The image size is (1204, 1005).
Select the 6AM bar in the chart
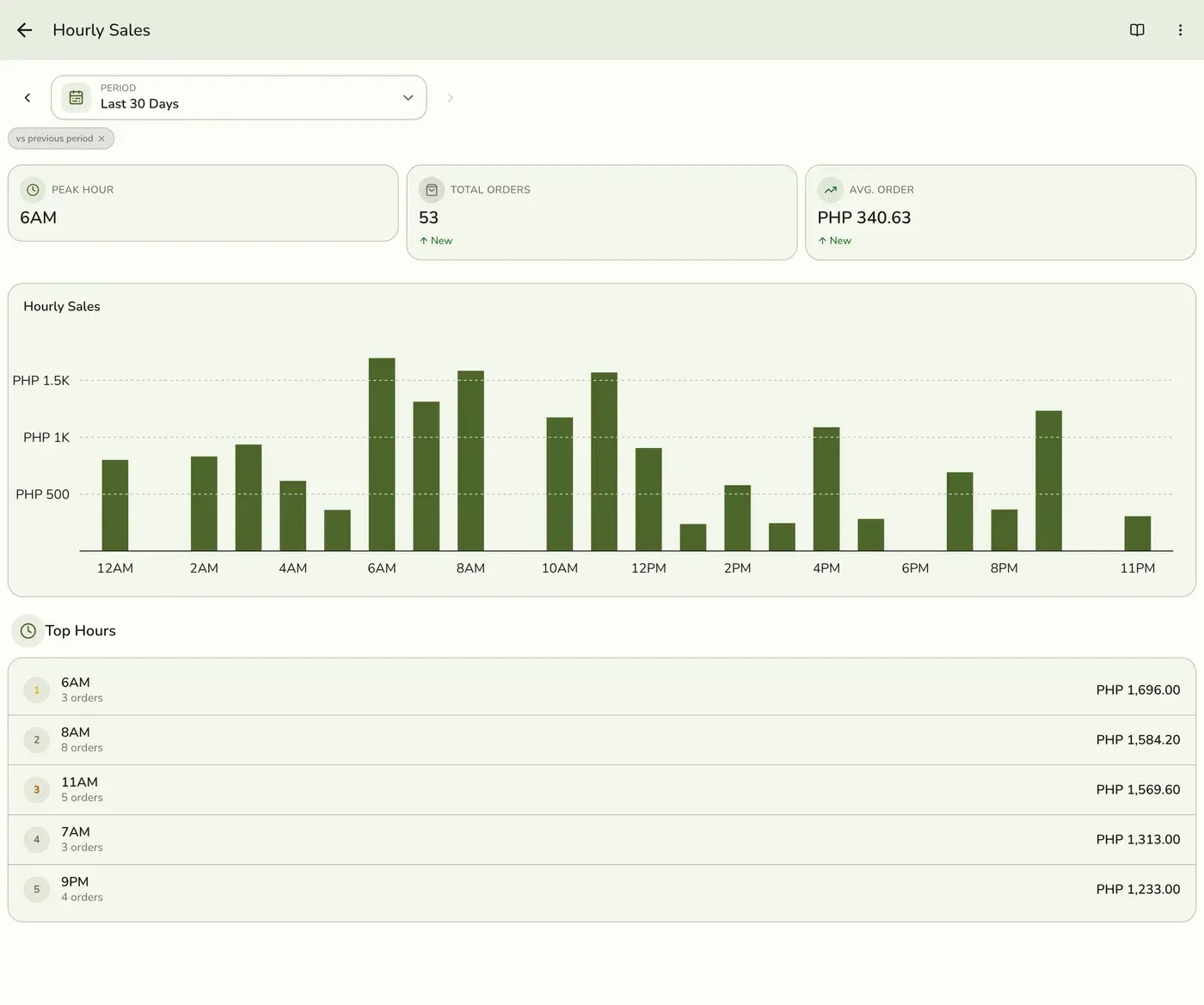point(382,455)
